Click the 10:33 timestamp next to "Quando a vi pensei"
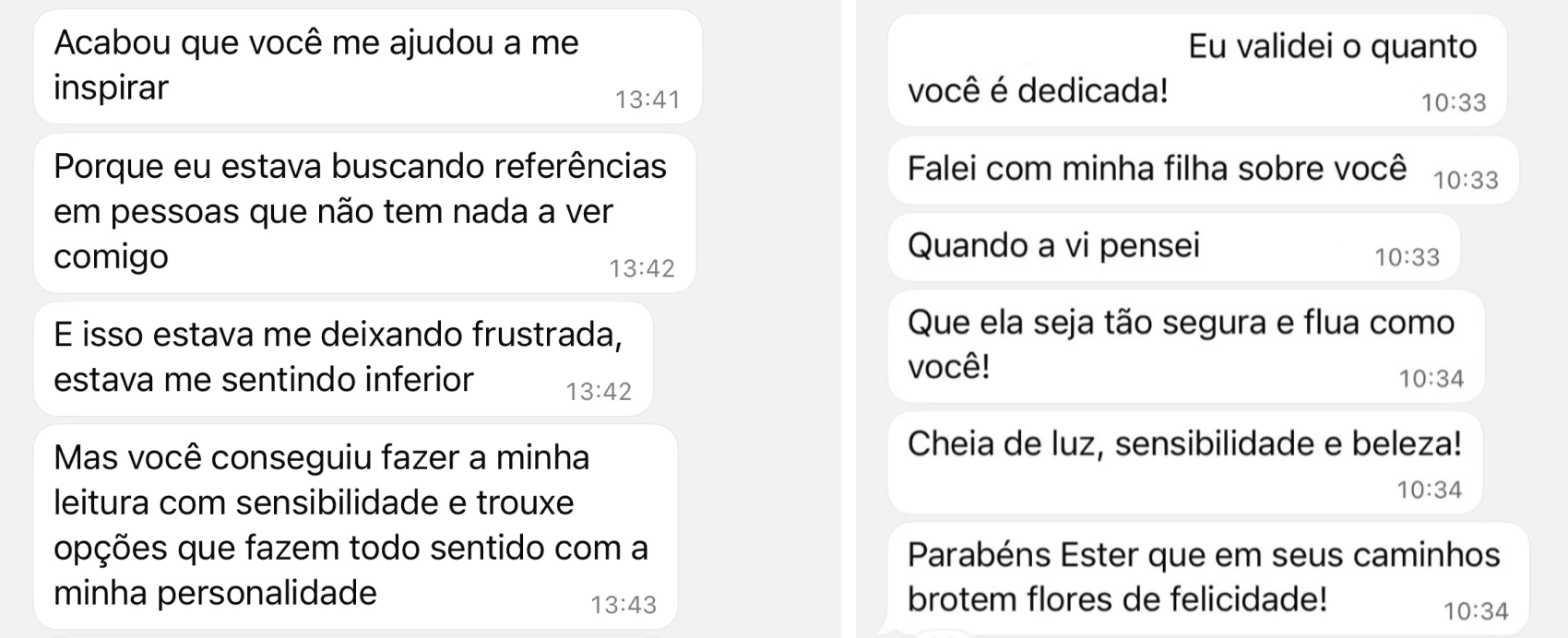The image size is (1568, 638). 1407,257
